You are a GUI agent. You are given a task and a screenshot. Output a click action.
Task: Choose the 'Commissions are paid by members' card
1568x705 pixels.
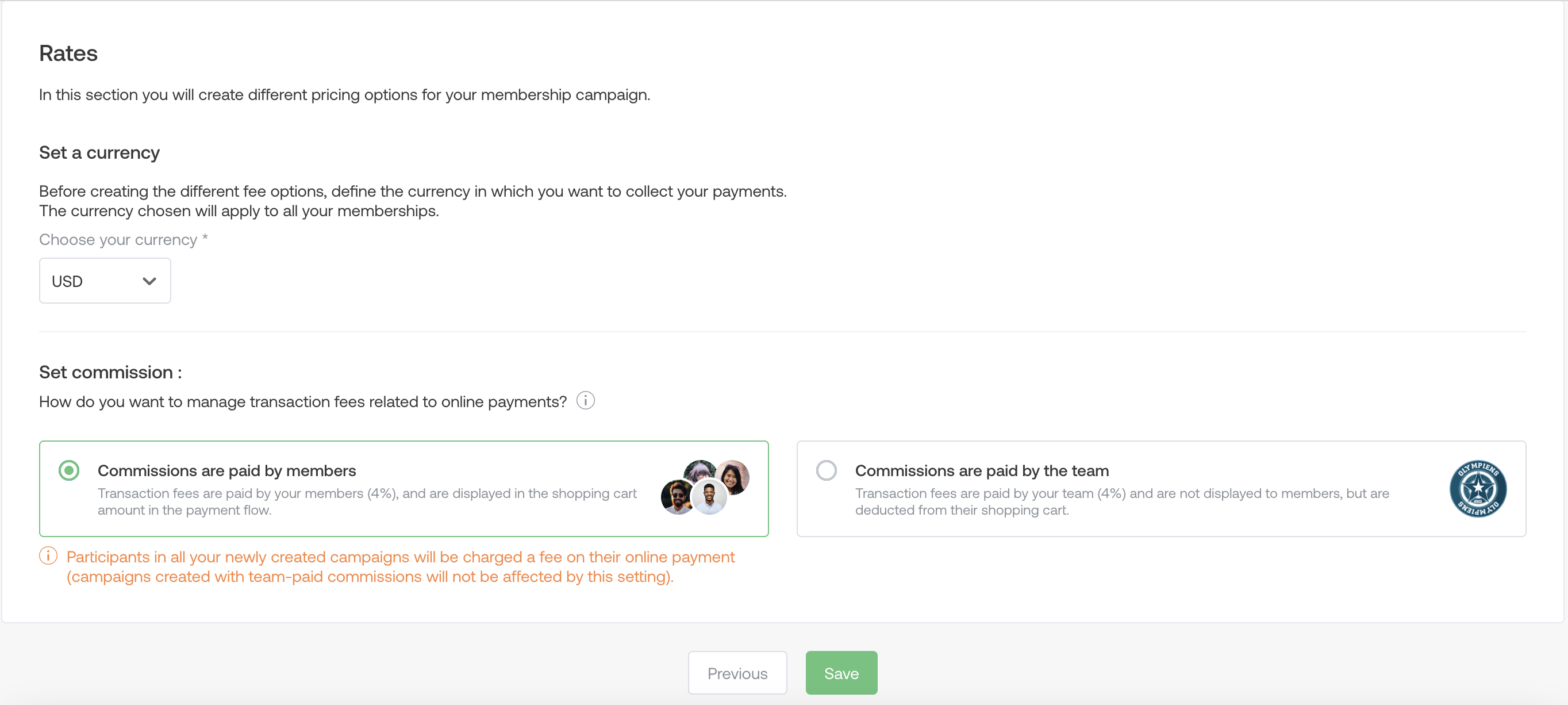403,489
